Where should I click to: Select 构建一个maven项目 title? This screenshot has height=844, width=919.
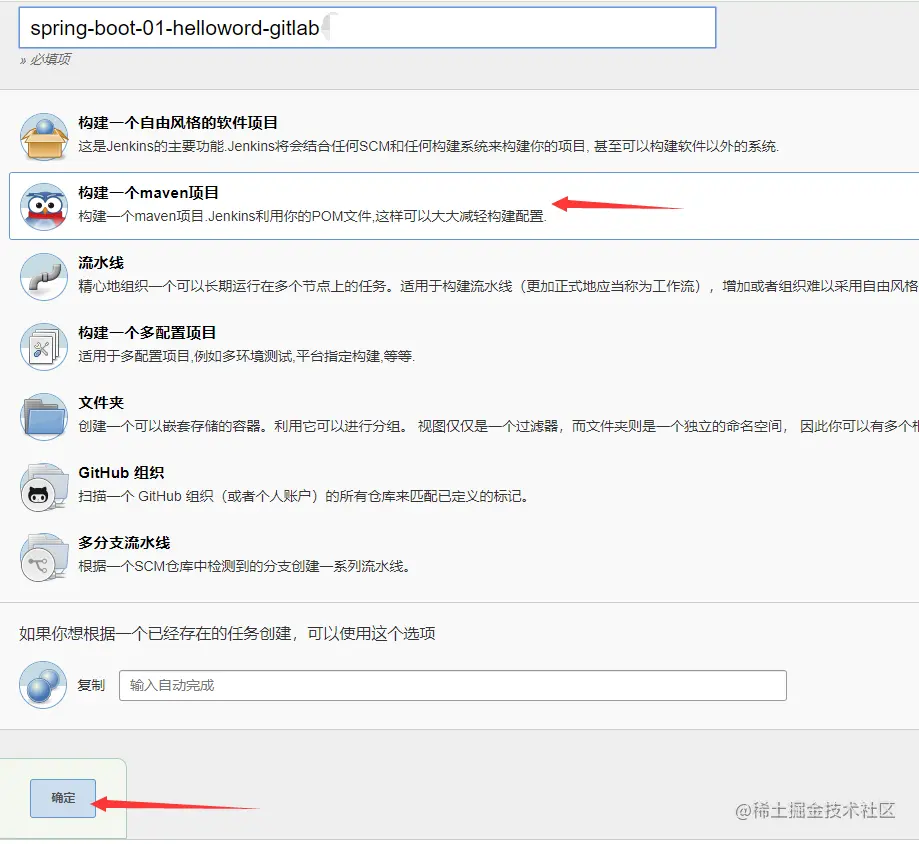[149, 193]
